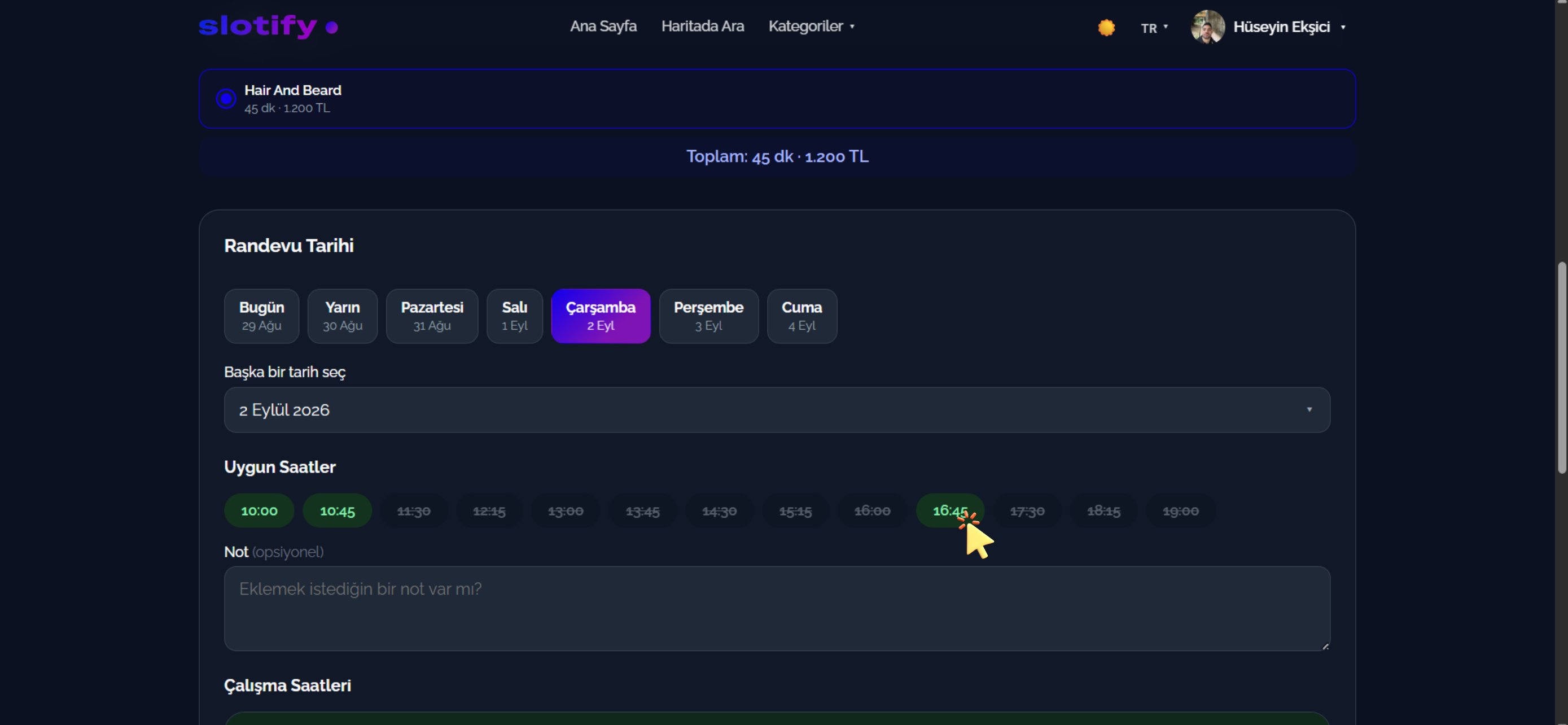Click the Çalışma Saatleri heading
Viewport: 1568px width, 725px height.
pos(287,685)
